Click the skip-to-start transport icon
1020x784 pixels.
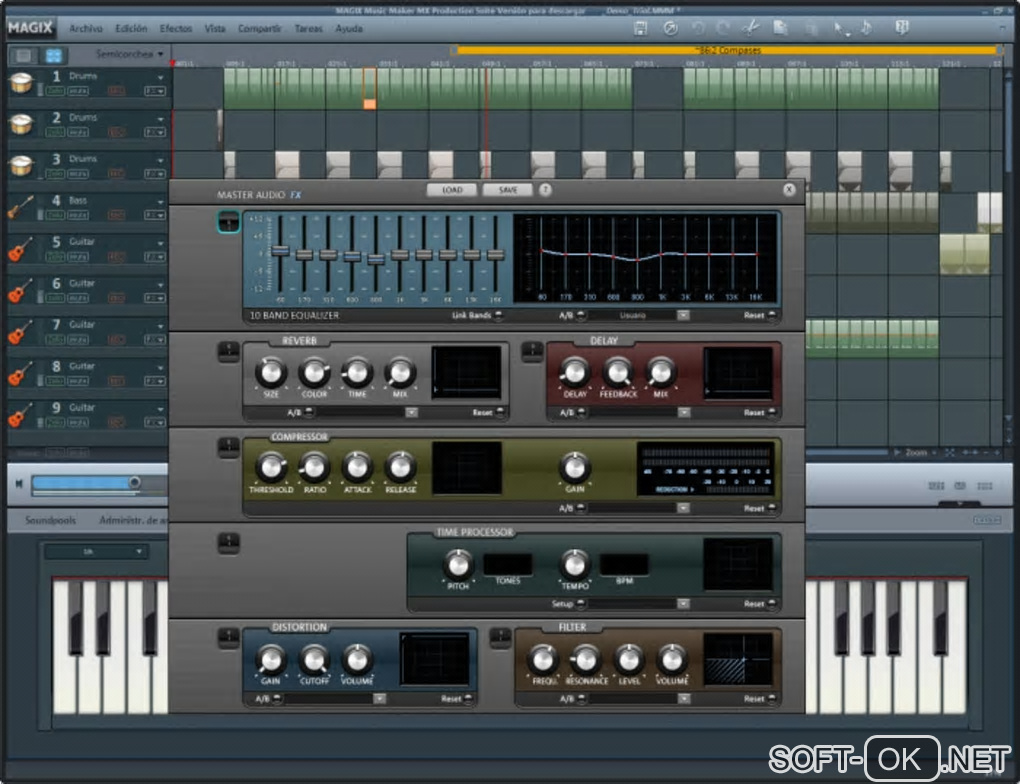19,483
